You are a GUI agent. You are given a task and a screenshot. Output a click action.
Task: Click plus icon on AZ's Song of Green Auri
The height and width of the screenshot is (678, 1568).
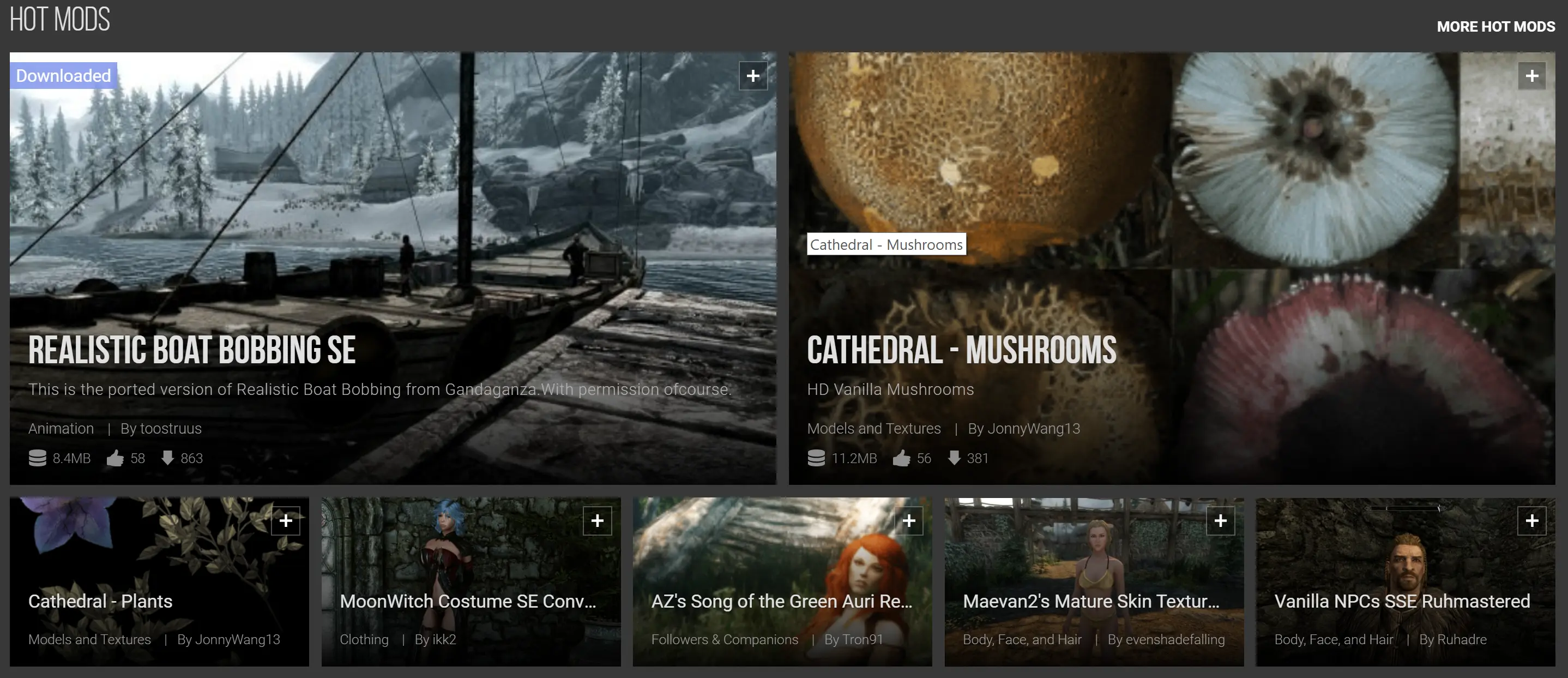click(x=909, y=521)
